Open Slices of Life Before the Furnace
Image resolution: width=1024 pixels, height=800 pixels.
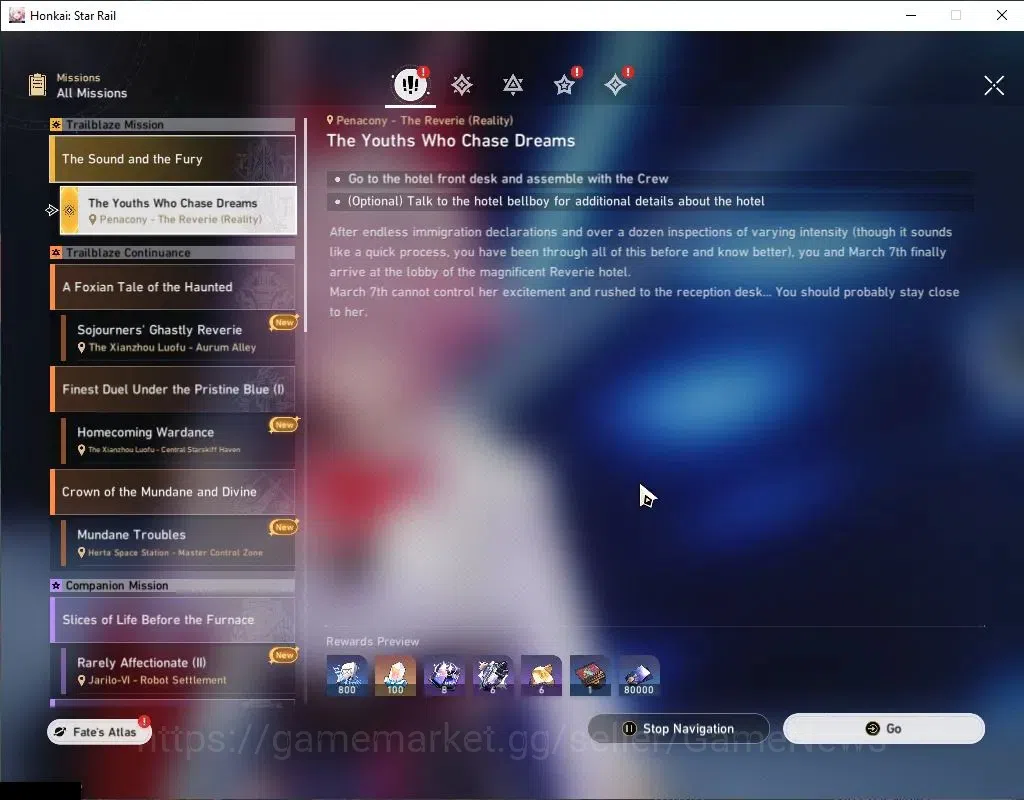click(x=172, y=620)
